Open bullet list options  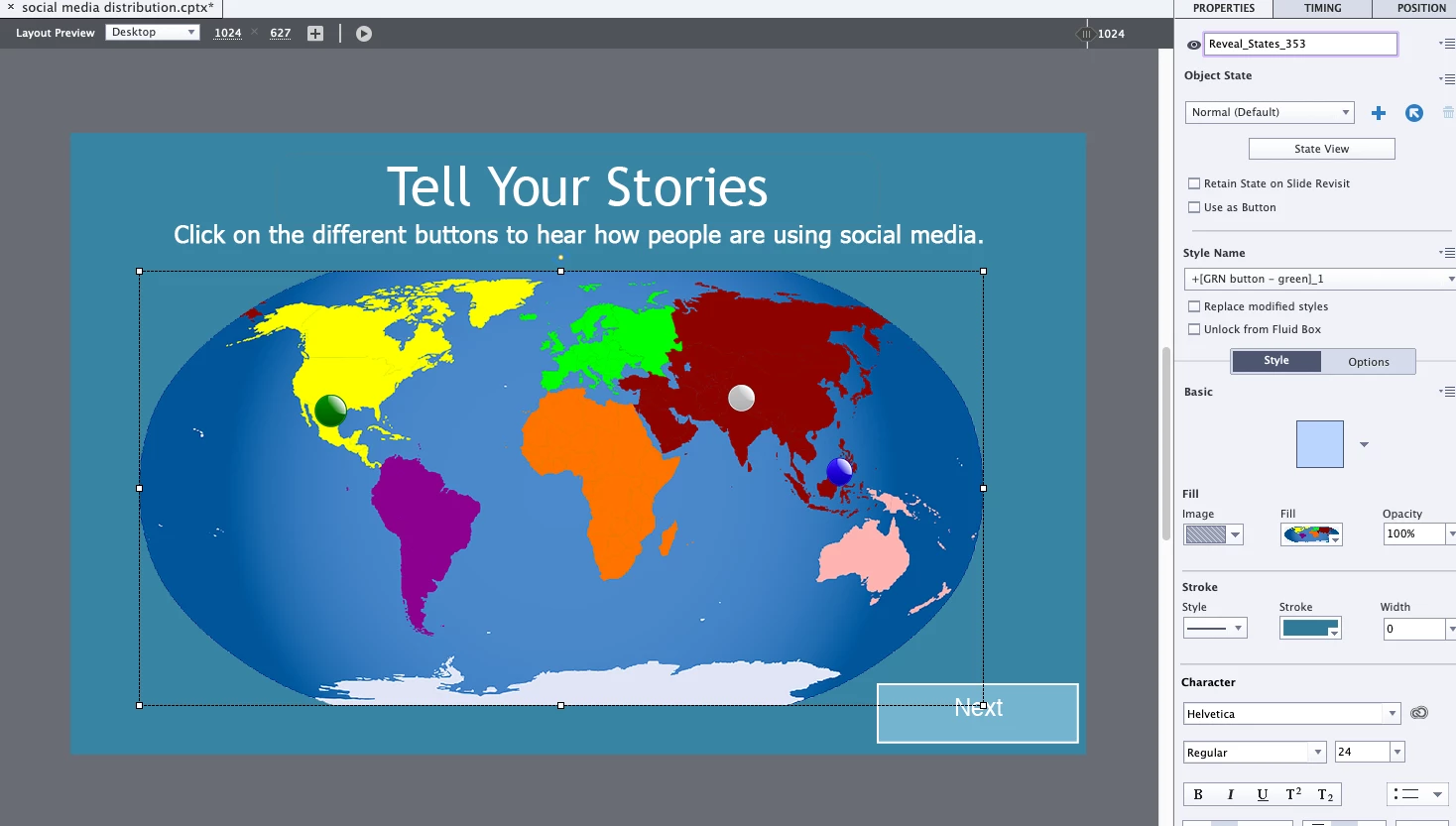pos(1418,794)
